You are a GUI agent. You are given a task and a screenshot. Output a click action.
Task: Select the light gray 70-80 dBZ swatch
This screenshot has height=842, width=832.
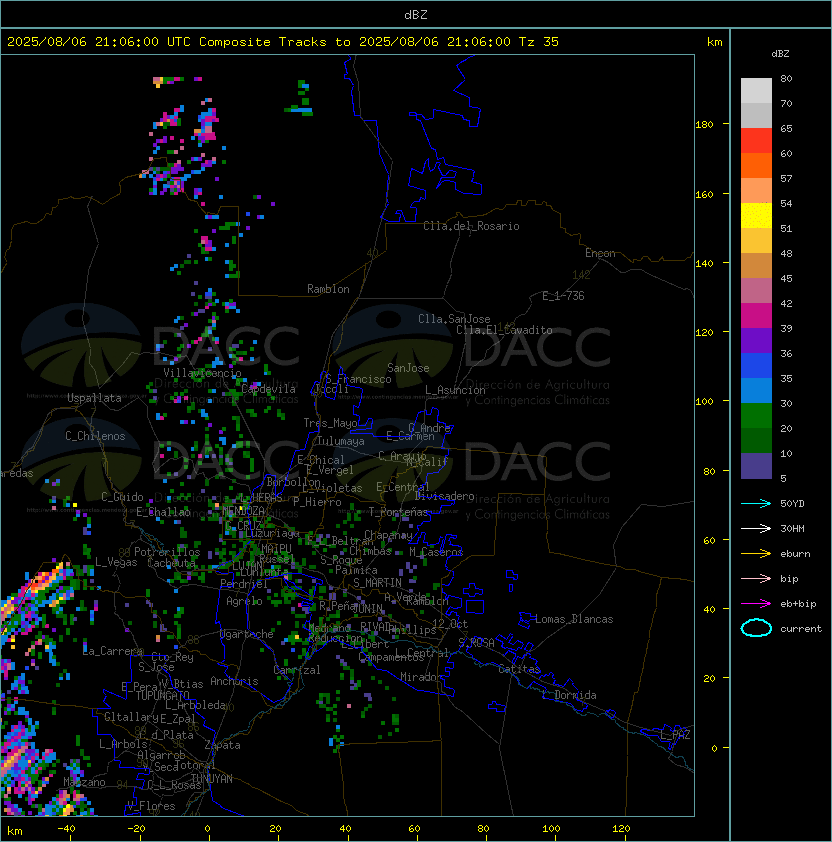point(756,91)
